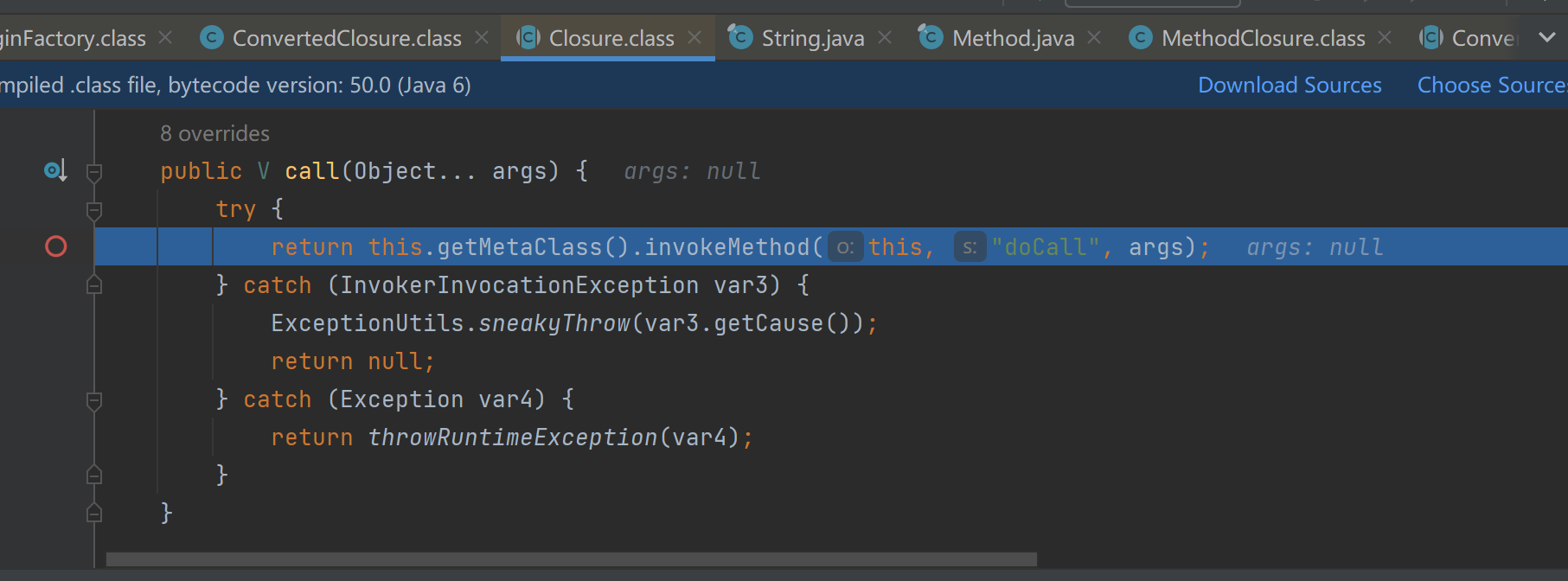Click the 8 overrides inlay hint

(214, 134)
